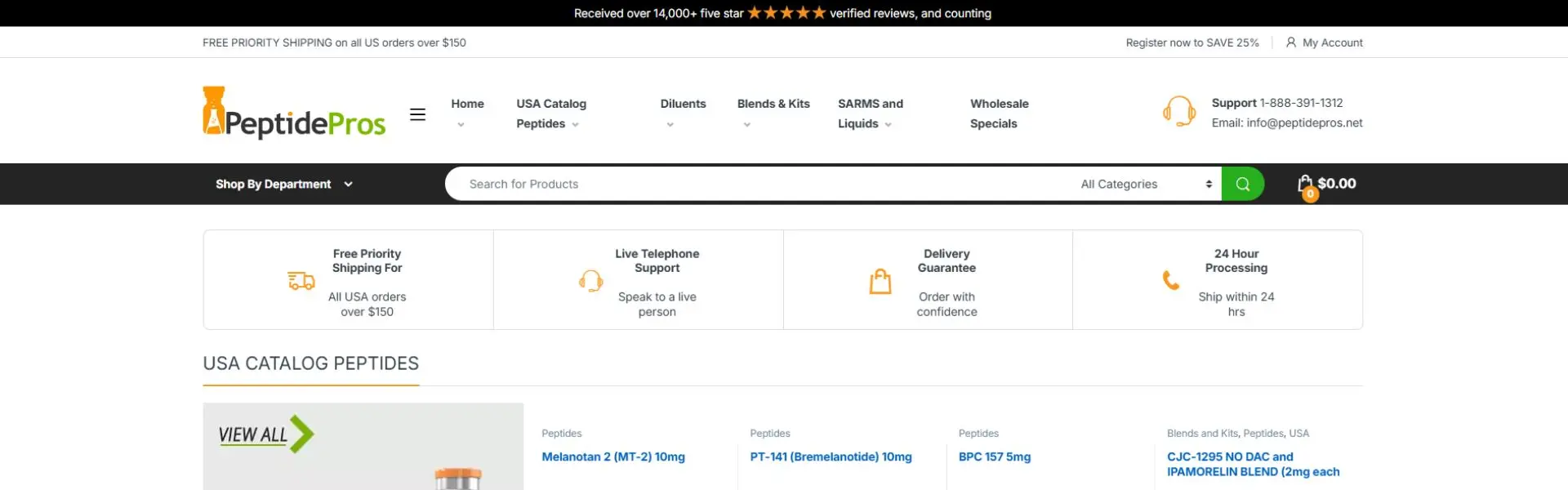The image size is (1568, 490).
Task: Click the FREE PRIORITY SHIPPING notice text
Action: pos(334,42)
